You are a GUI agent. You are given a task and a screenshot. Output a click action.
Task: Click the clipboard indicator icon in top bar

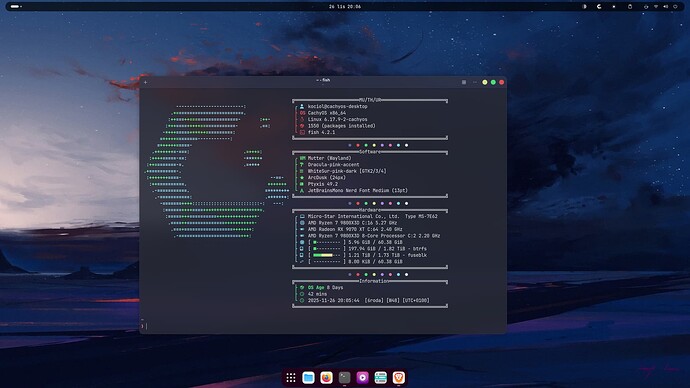click(x=630, y=7)
